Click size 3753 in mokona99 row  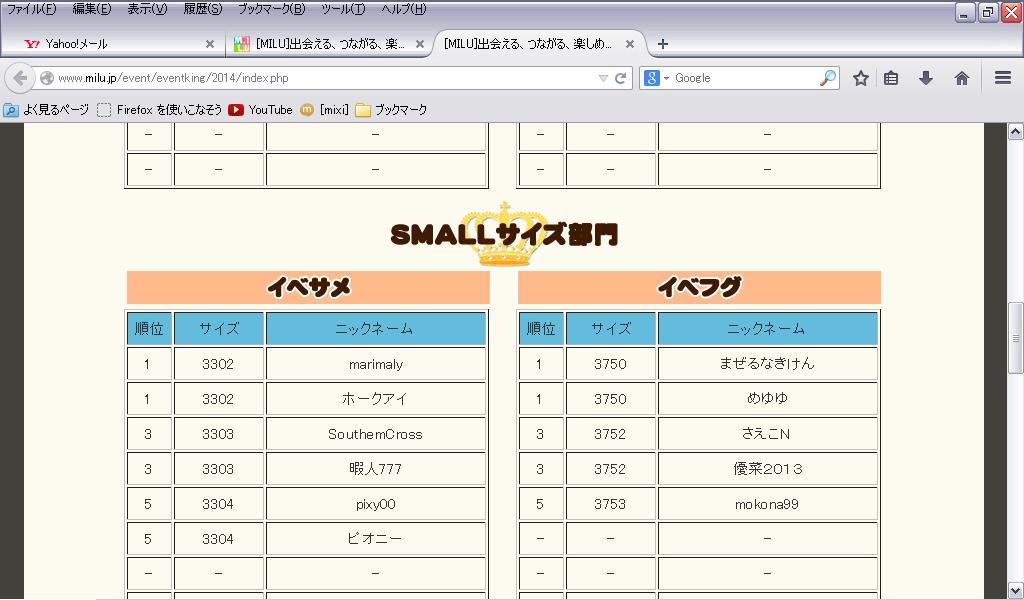(x=610, y=504)
